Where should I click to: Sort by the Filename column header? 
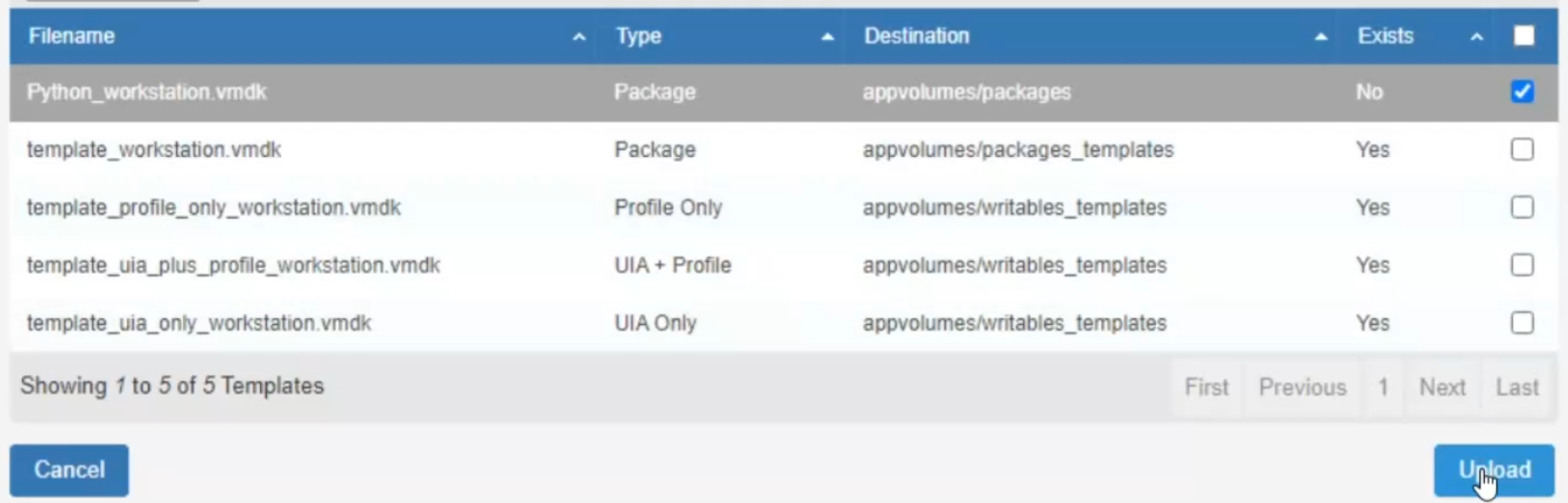coord(72,36)
